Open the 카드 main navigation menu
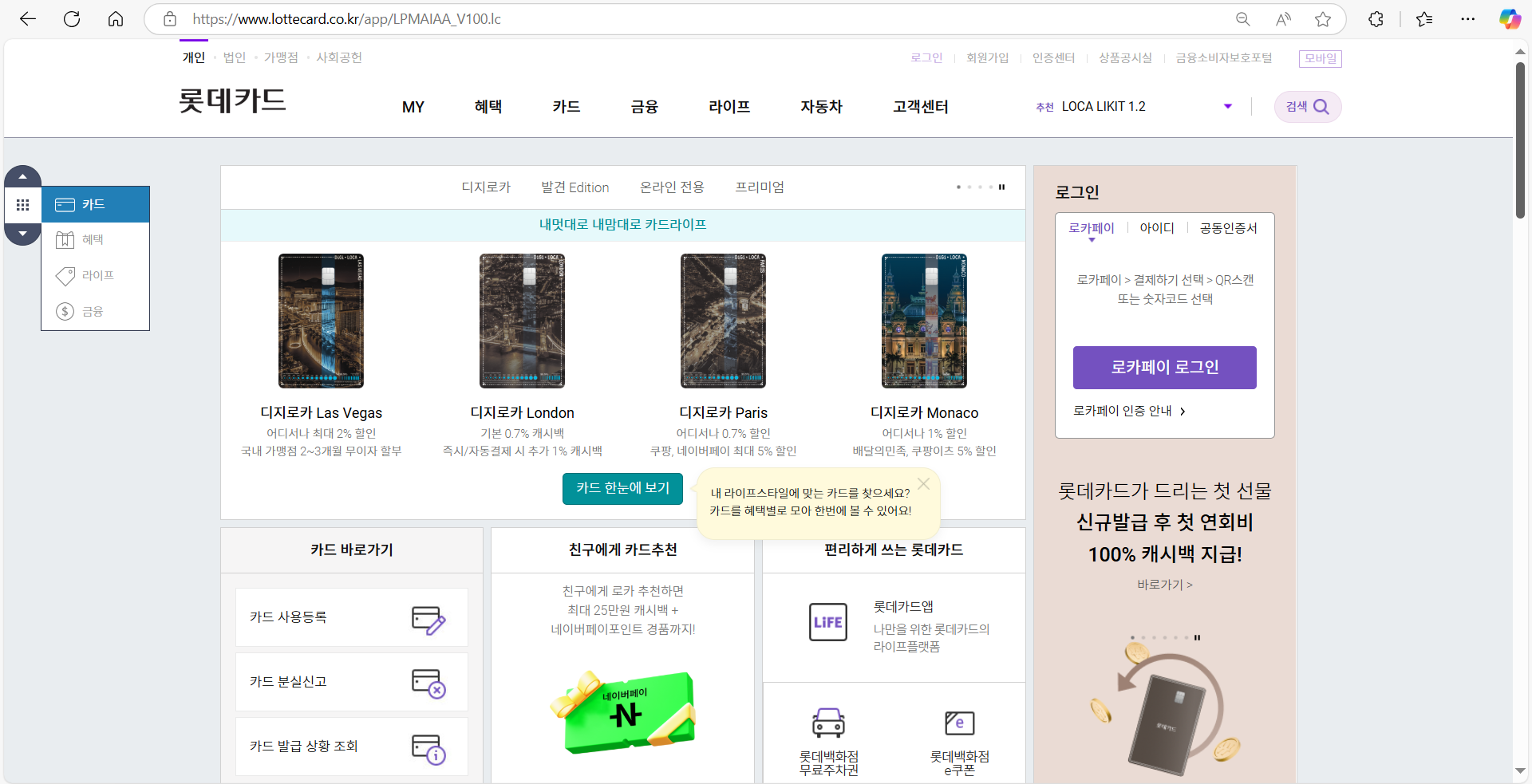1532x784 pixels. pyautogui.click(x=567, y=107)
